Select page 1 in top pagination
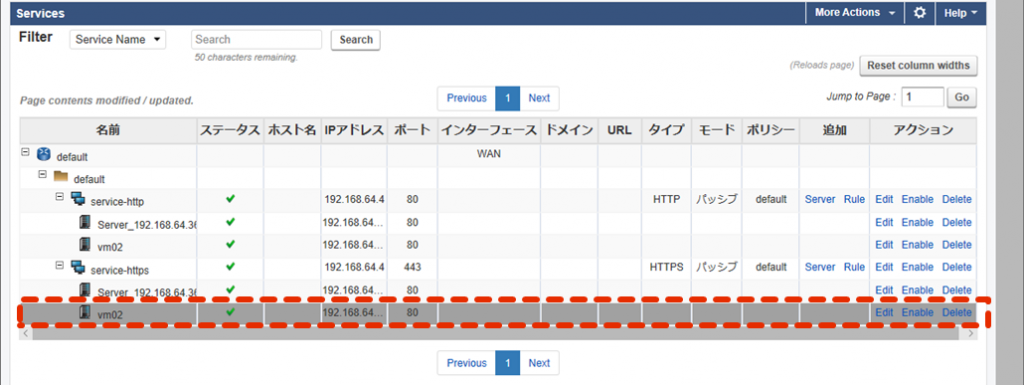Image resolution: width=1024 pixels, height=385 pixels. pos(507,98)
